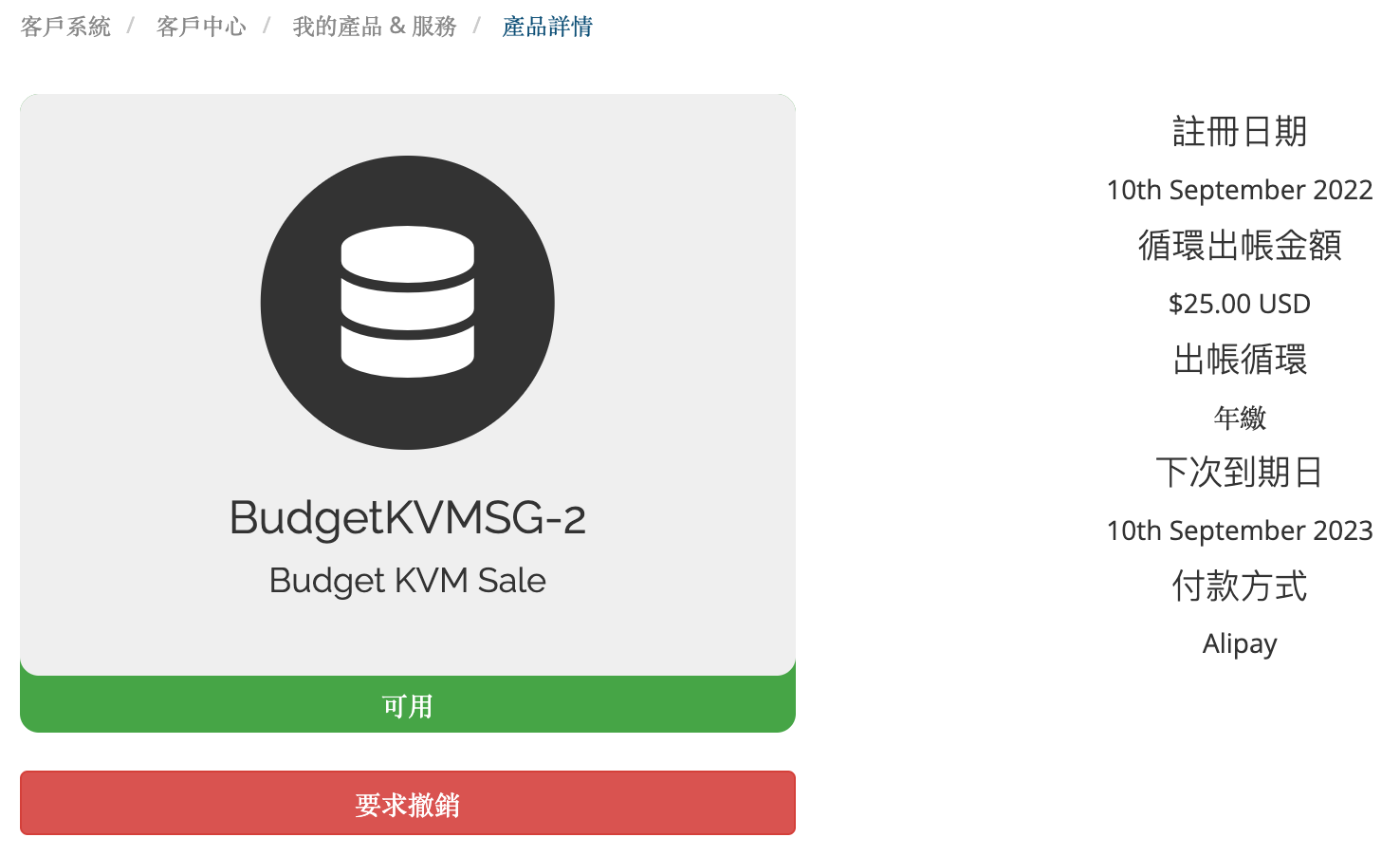Click the 循環出帳金額 heading
The image size is (1400, 856).
(x=1240, y=245)
